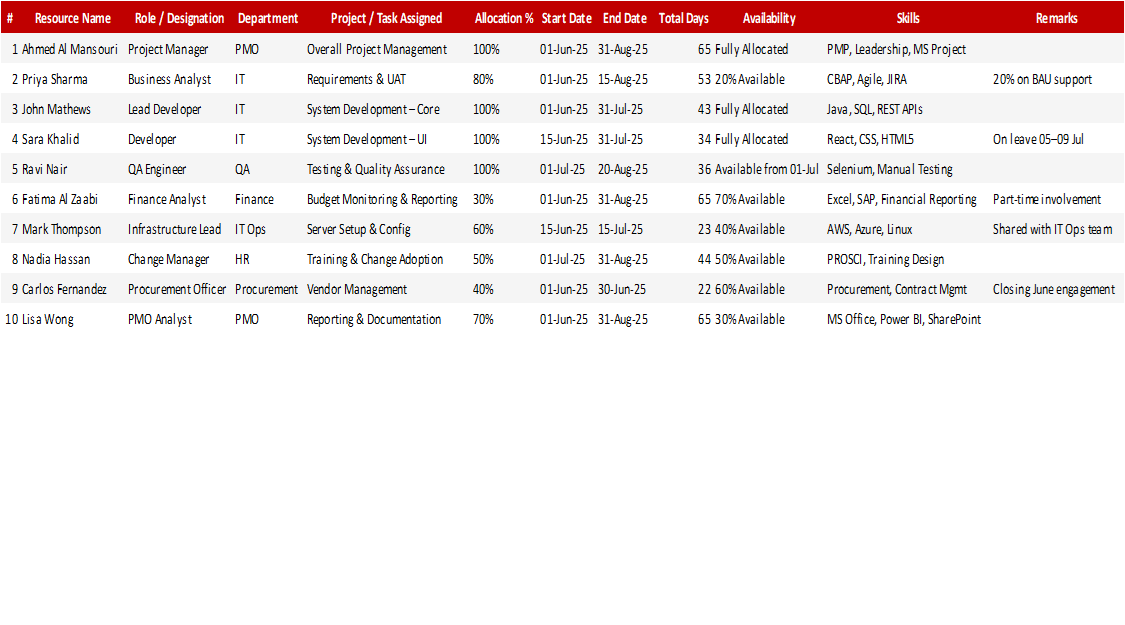Click the 'End Date' column header
1125x625 pixels.
(624, 19)
